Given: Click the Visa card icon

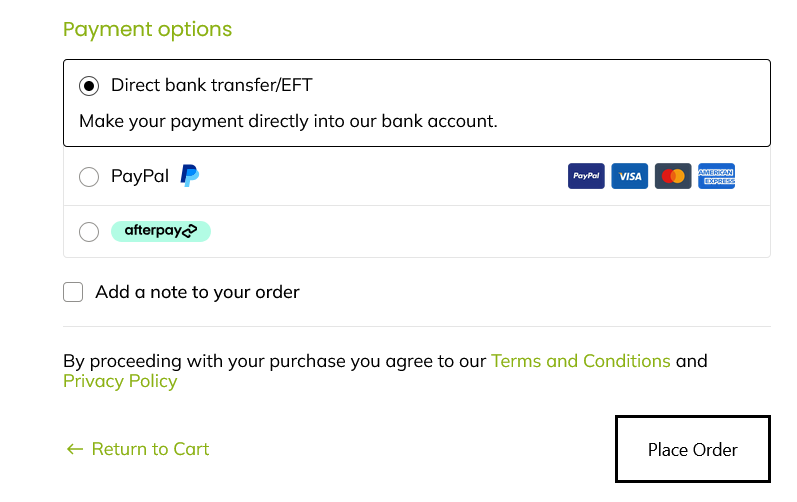Looking at the screenshot, I should click(630, 176).
